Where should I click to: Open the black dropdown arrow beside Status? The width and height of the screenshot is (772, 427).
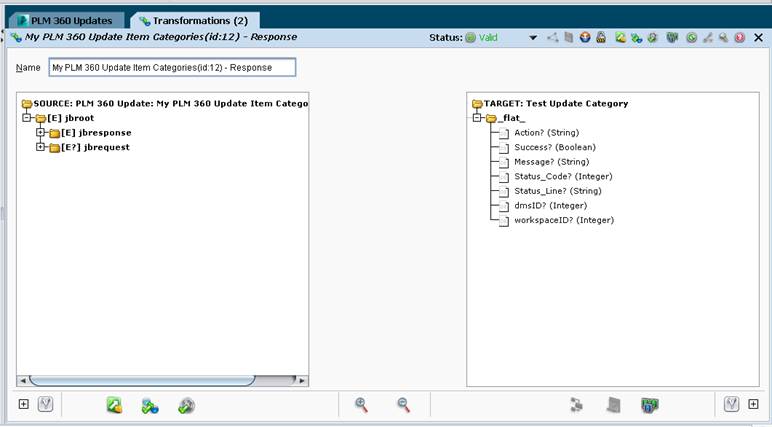tap(533, 38)
